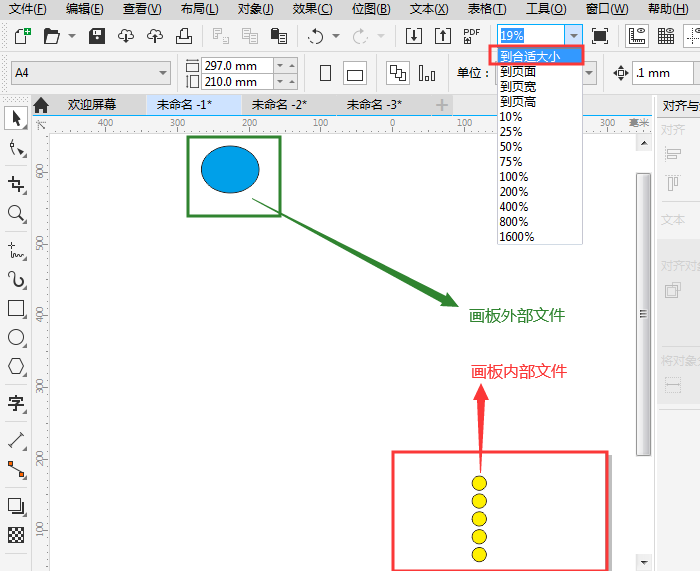Open the 工具(O) menu
The height and width of the screenshot is (571, 700).
tap(546, 9)
